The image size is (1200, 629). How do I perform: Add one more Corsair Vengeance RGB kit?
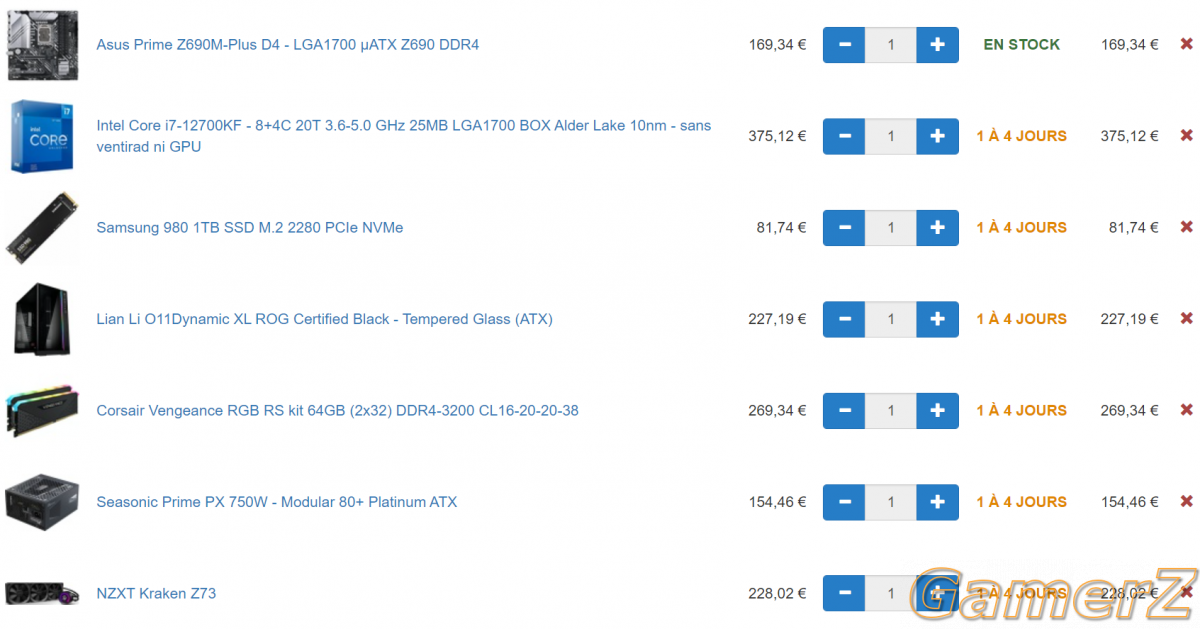[937, 411]
